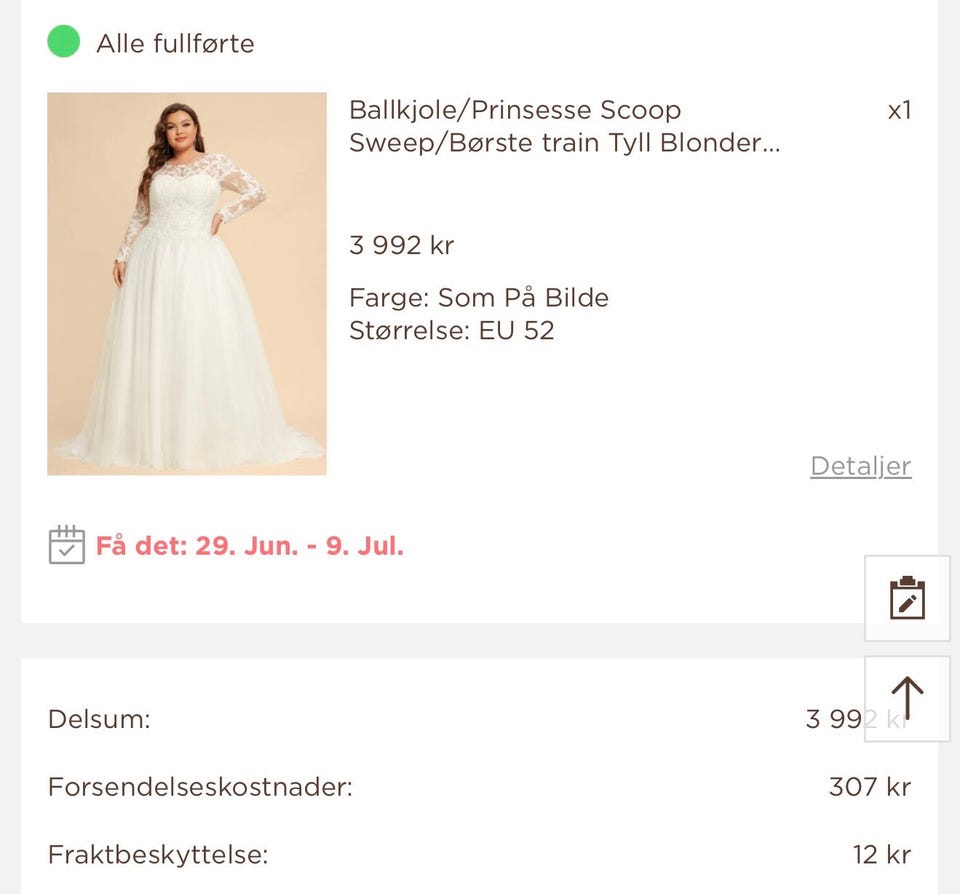Tap the green circle next to Alle fullførte

pyautogui.click(x=62, y=43)
